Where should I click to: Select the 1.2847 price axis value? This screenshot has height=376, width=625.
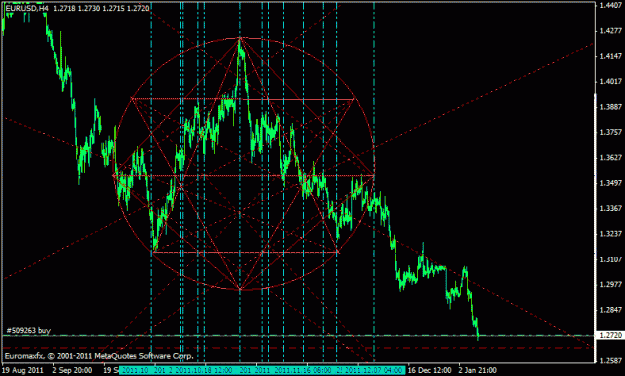tap(611, 310)
